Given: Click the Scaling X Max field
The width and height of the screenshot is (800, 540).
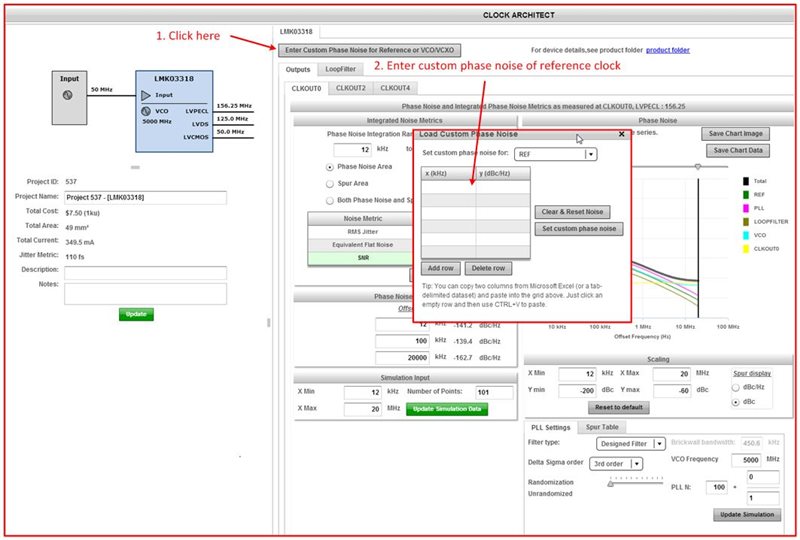Looking at the screenshot, I should 671,374.
